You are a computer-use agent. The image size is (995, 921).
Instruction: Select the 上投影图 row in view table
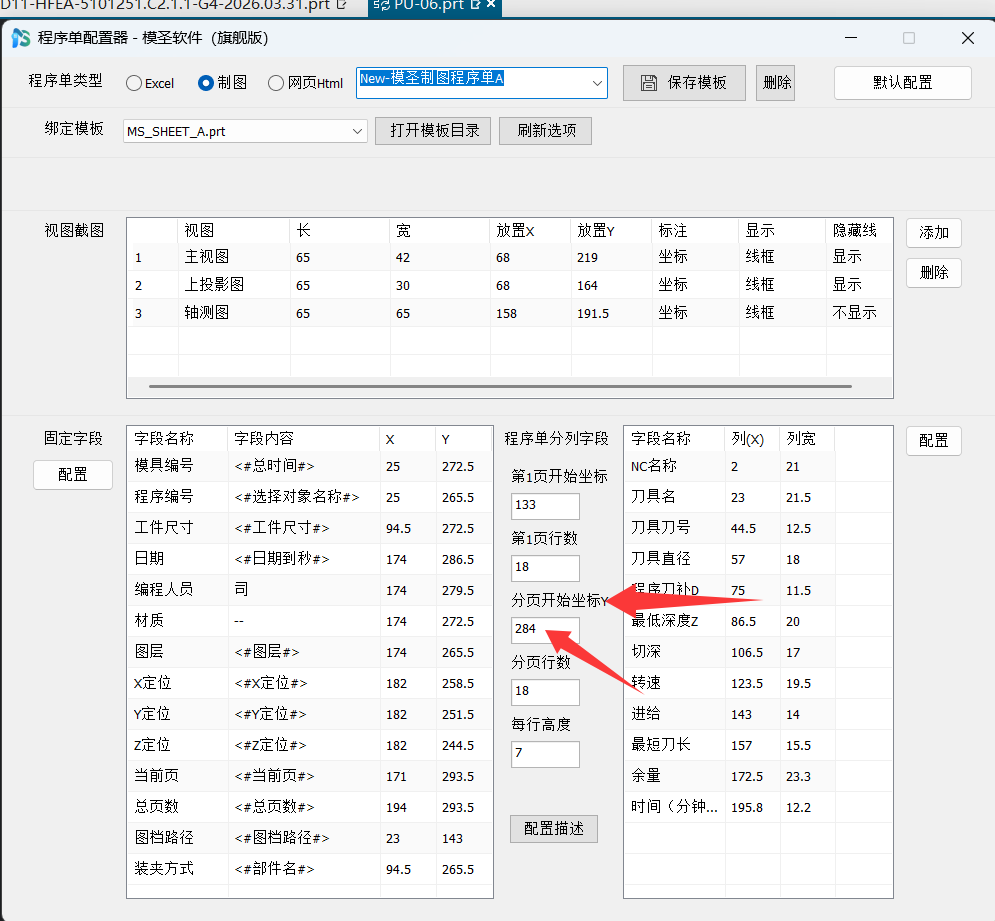(510, 285)
